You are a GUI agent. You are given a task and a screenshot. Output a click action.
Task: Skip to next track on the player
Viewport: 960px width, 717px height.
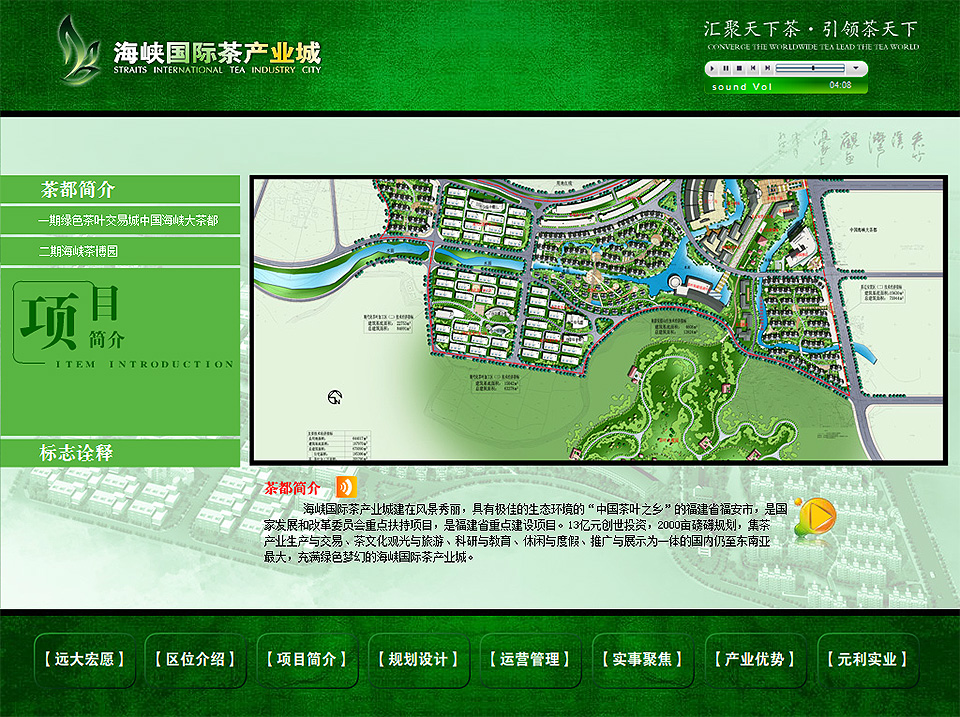[x=767, y=68]
